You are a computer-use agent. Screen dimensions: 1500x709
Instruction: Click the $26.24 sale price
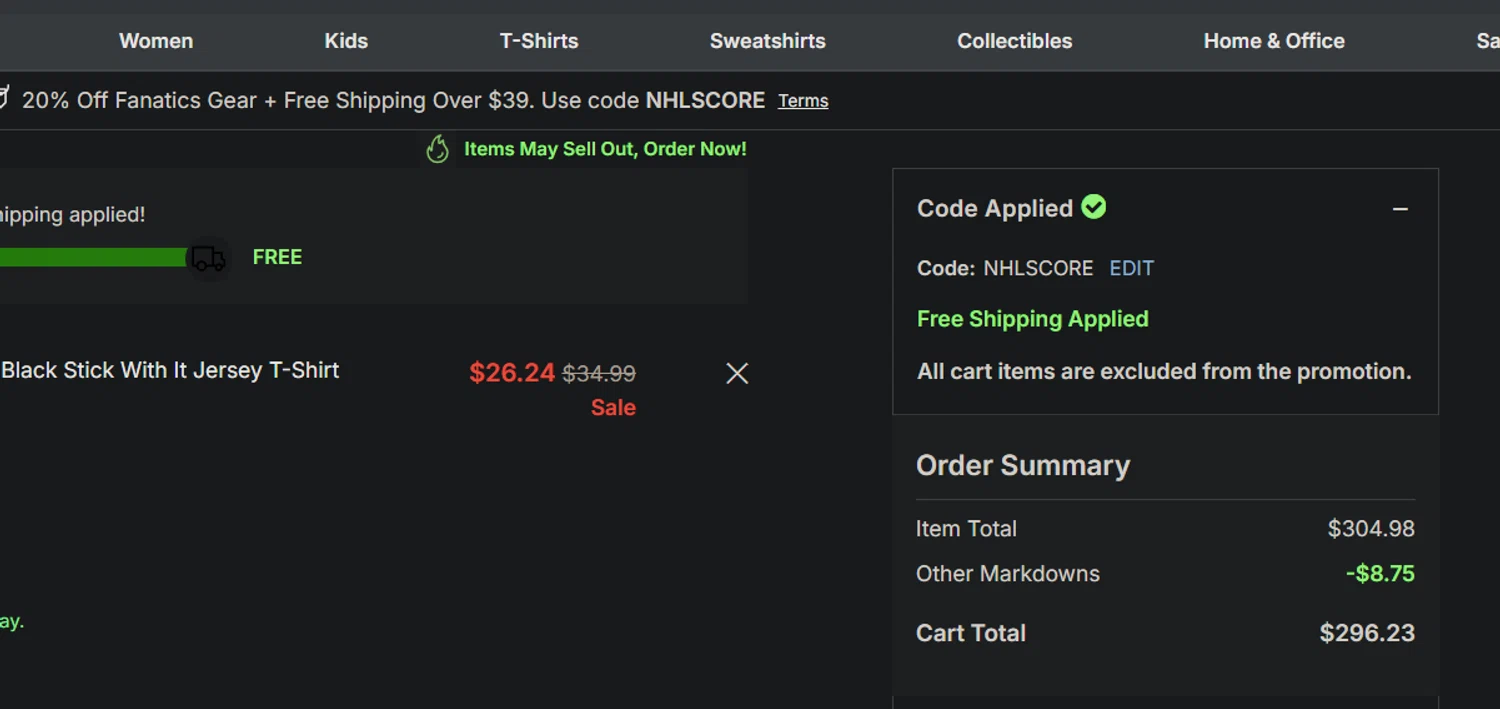(512, 373)
